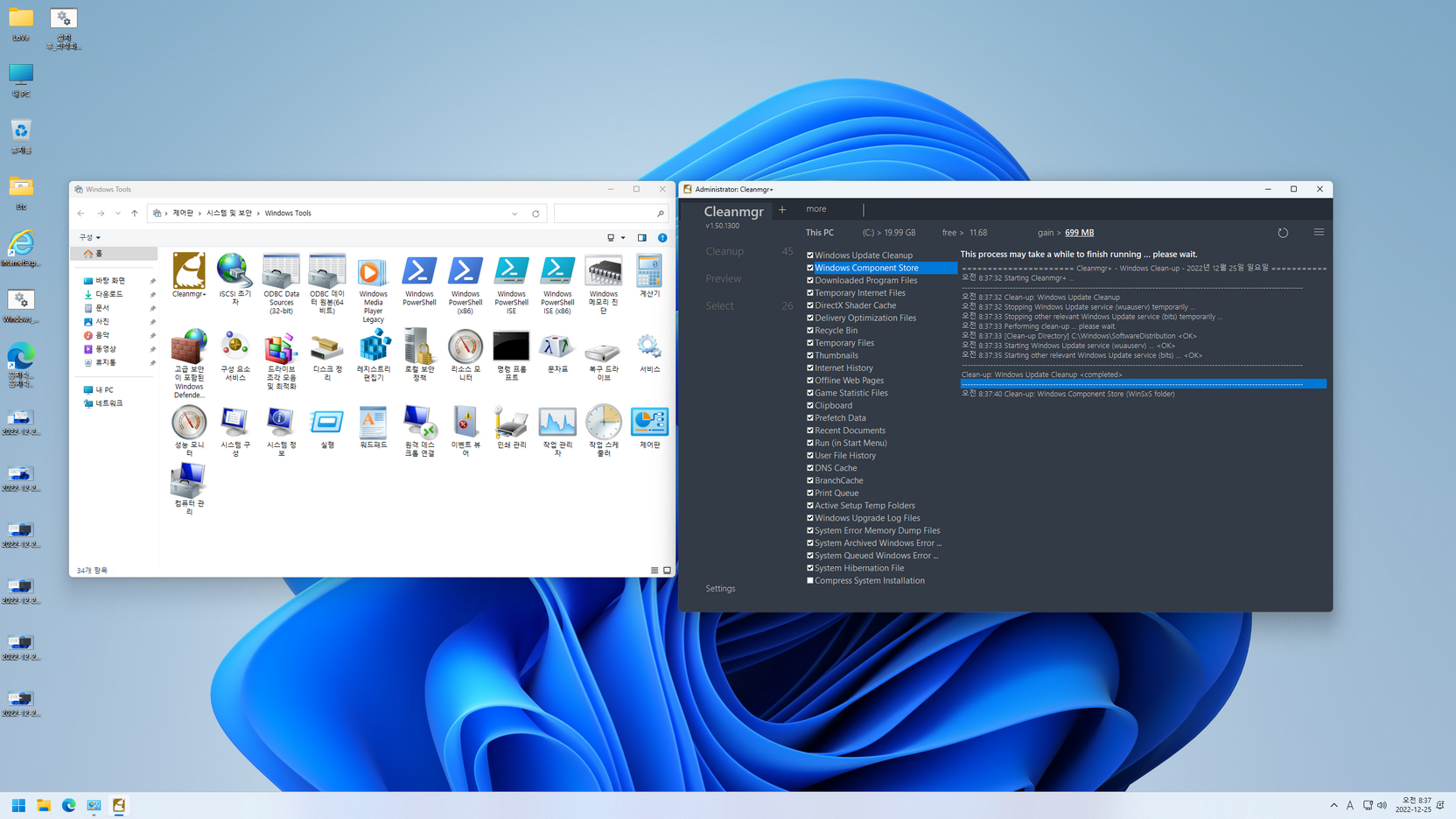Click the Love folder on desktop
Viewport: 1456px width, 819px height.
(x=21, y=24)
